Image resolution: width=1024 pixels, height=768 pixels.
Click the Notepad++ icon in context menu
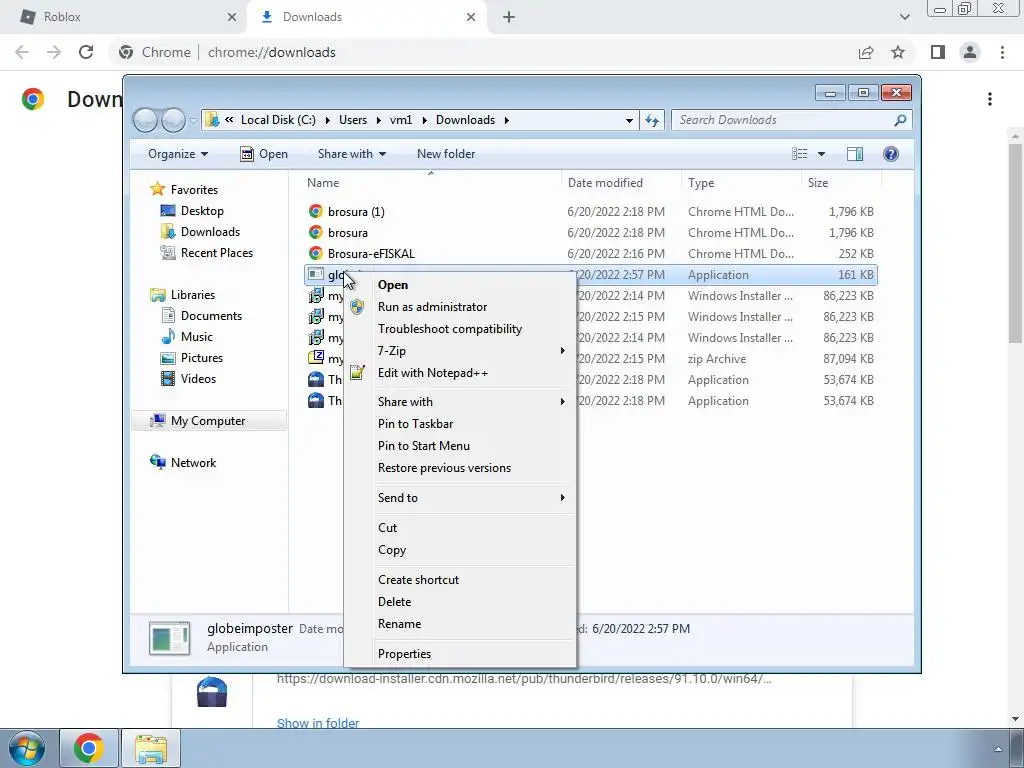(x=357, y=373)
